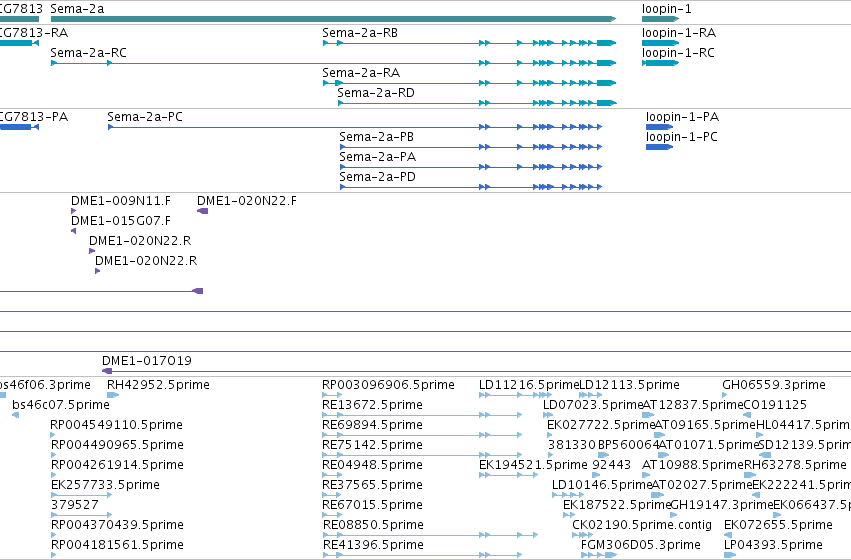Click the RP004370439.5prime EST label

pyautogui.click(x=117, y=525)
